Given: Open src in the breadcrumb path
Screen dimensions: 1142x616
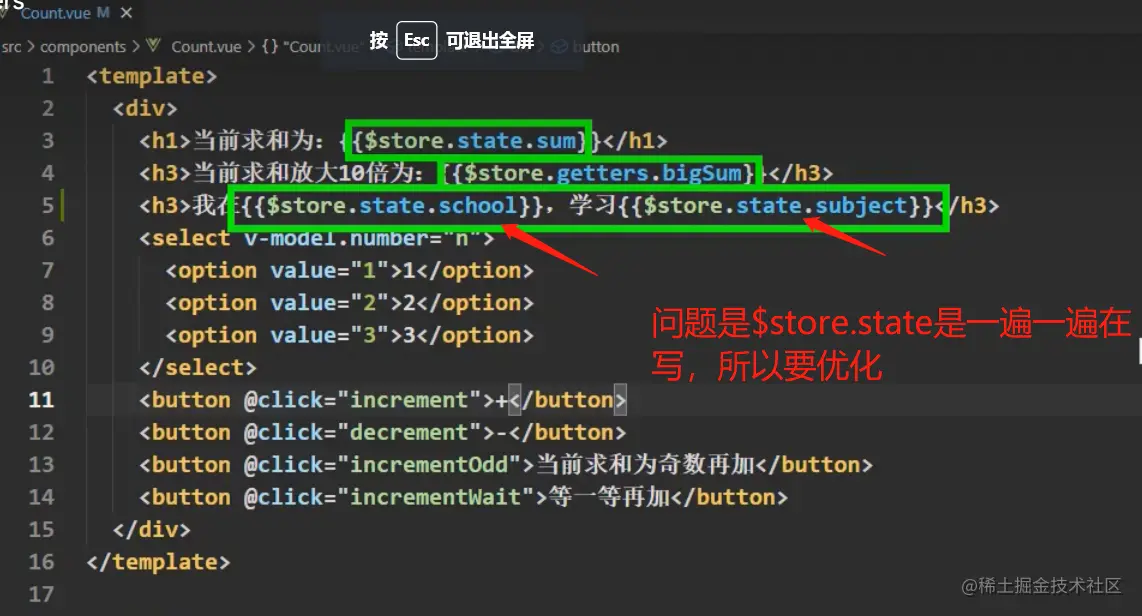Looking at the screenshot, I should (x=12, y=47).
